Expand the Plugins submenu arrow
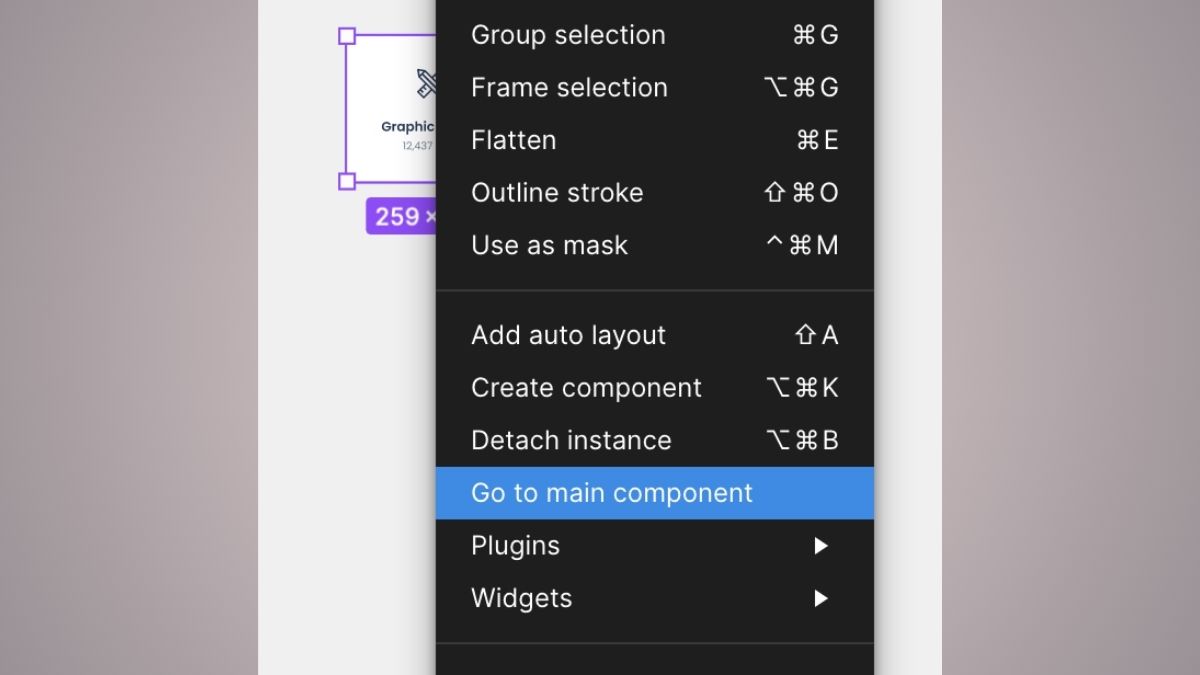This screenshot has height=675, width=1200. coord(822,545)
